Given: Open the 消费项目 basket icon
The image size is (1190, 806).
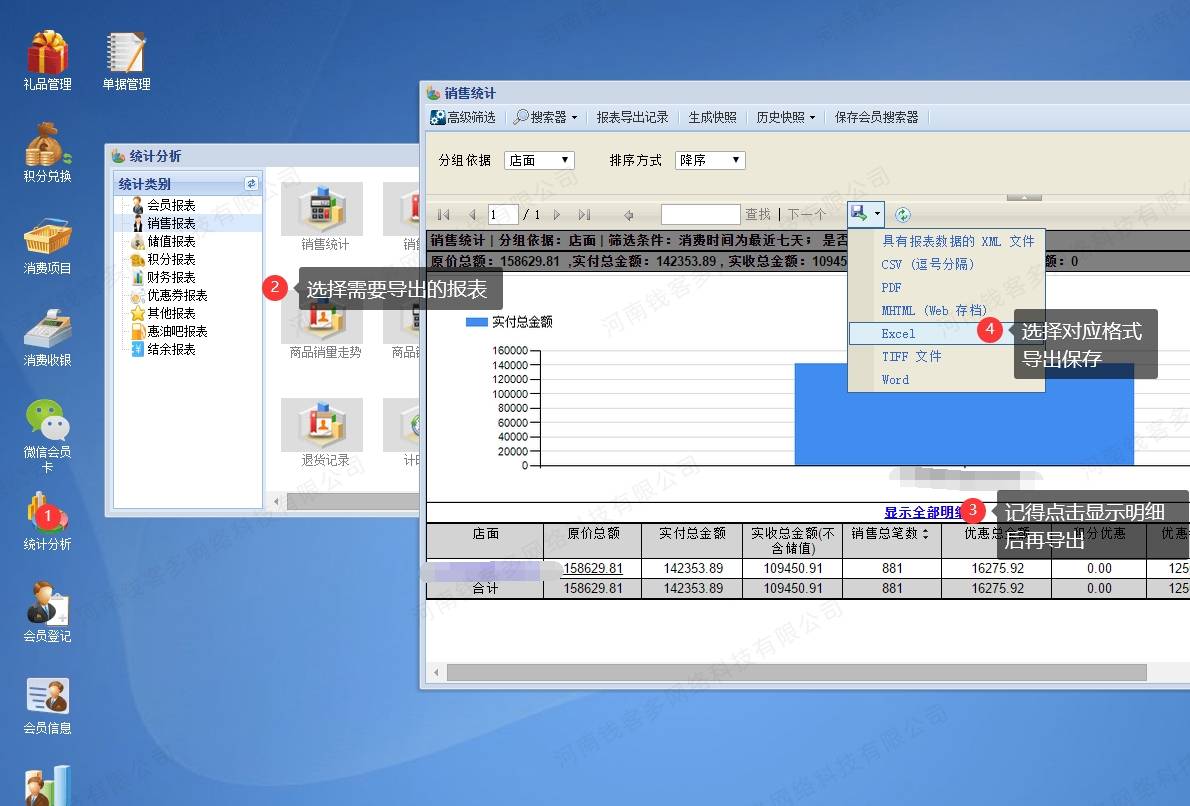Looking at the screenshot, I should 47,244.
